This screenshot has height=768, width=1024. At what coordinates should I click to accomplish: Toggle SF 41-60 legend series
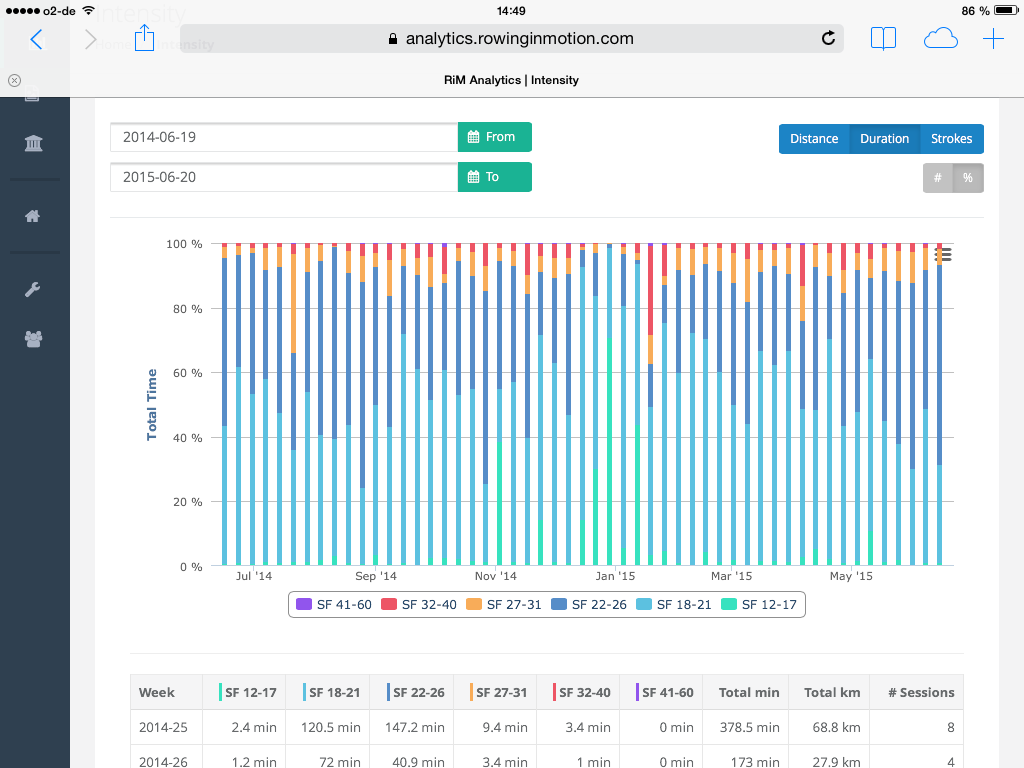click(x=334, y=605)
